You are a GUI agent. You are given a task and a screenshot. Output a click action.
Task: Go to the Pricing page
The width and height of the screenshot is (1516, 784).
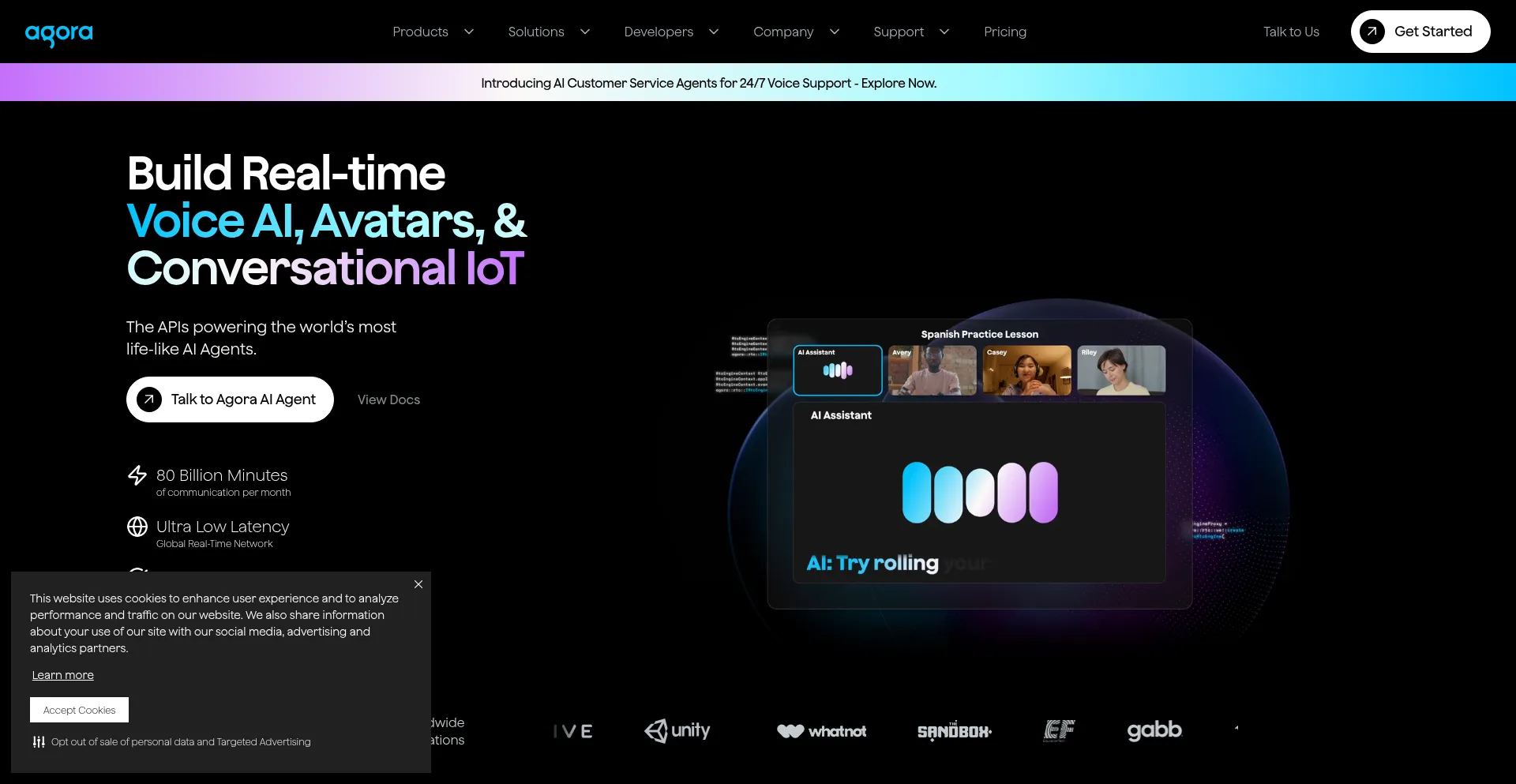(x=1005, y=32)
